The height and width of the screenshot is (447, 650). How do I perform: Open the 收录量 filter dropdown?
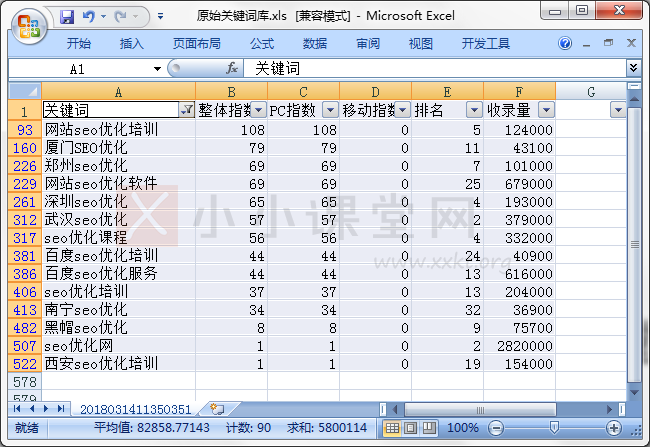click(546, 110)
